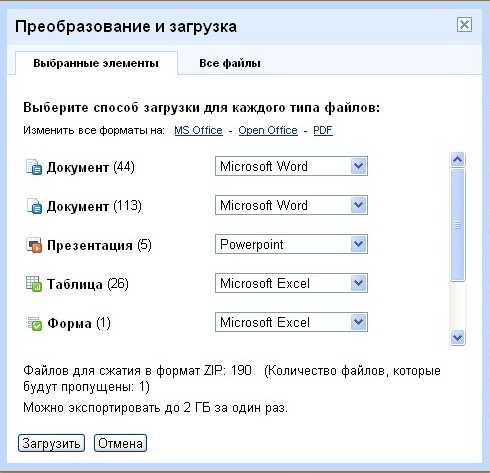The width and height of the screenshot is (490, 473).
Task: Click the scrollbar down arrow
Action: (x=458, y=338)
